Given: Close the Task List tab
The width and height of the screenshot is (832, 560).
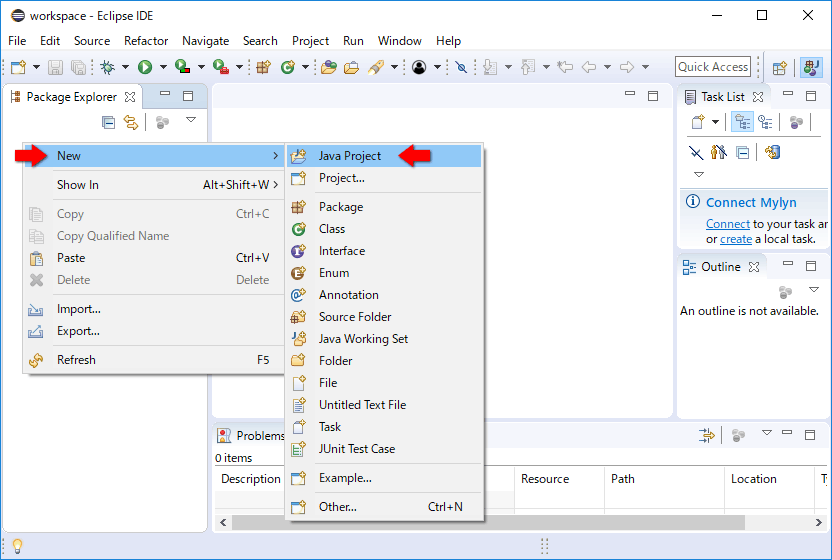Looking at the screenshot, I should pos(758,97).
